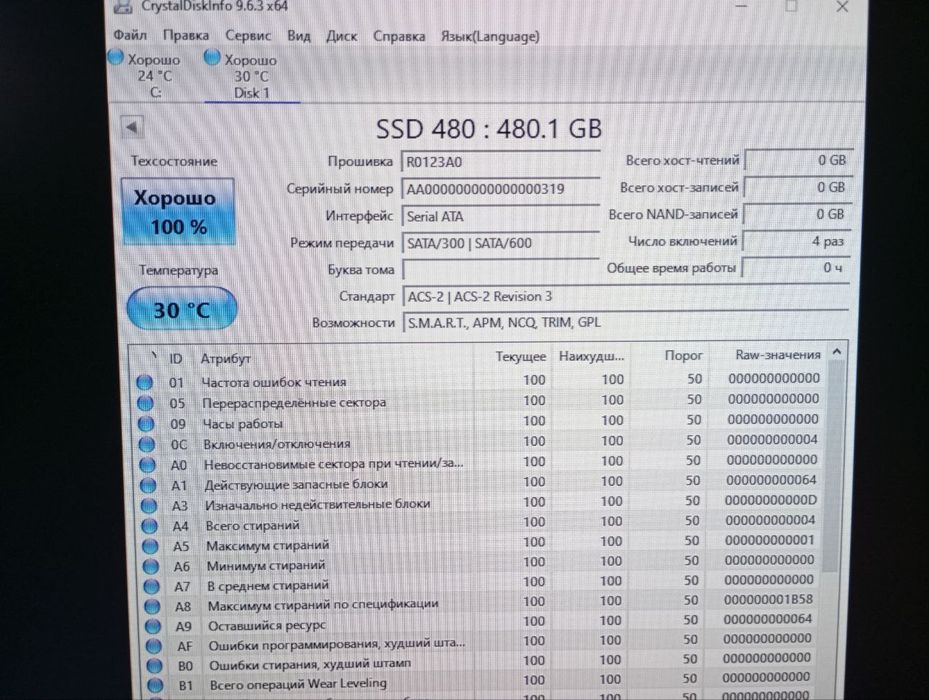Click the status icon for attribute 09
The height and width of the screenshot is (700, 929).
pyautogui.click(x=146, y=424)
